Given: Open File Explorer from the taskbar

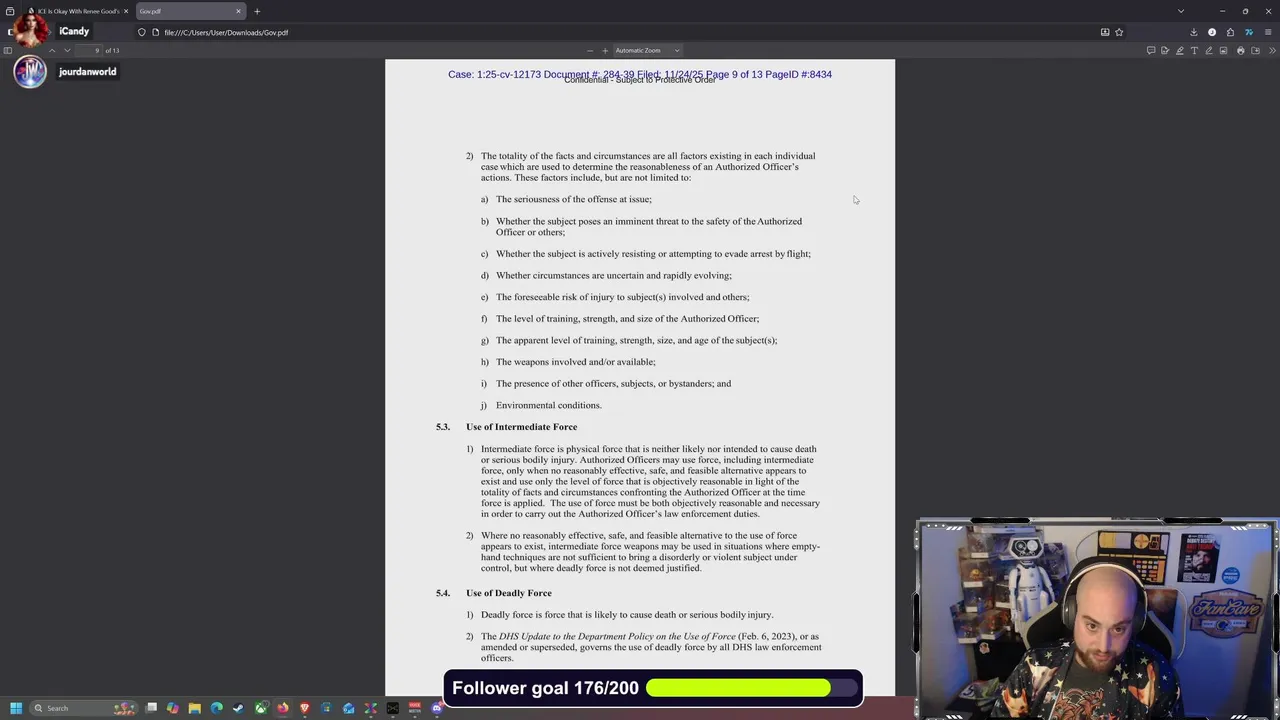Looking at the screenshot, I should (x=195, y=708).
